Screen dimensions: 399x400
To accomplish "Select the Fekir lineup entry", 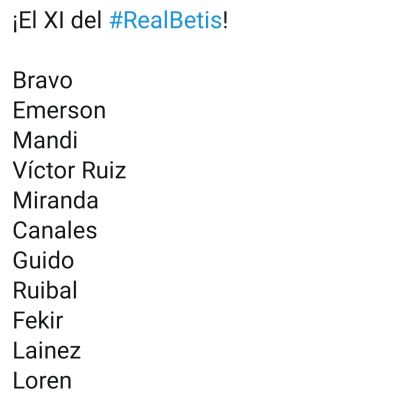I will click(38, 321).
